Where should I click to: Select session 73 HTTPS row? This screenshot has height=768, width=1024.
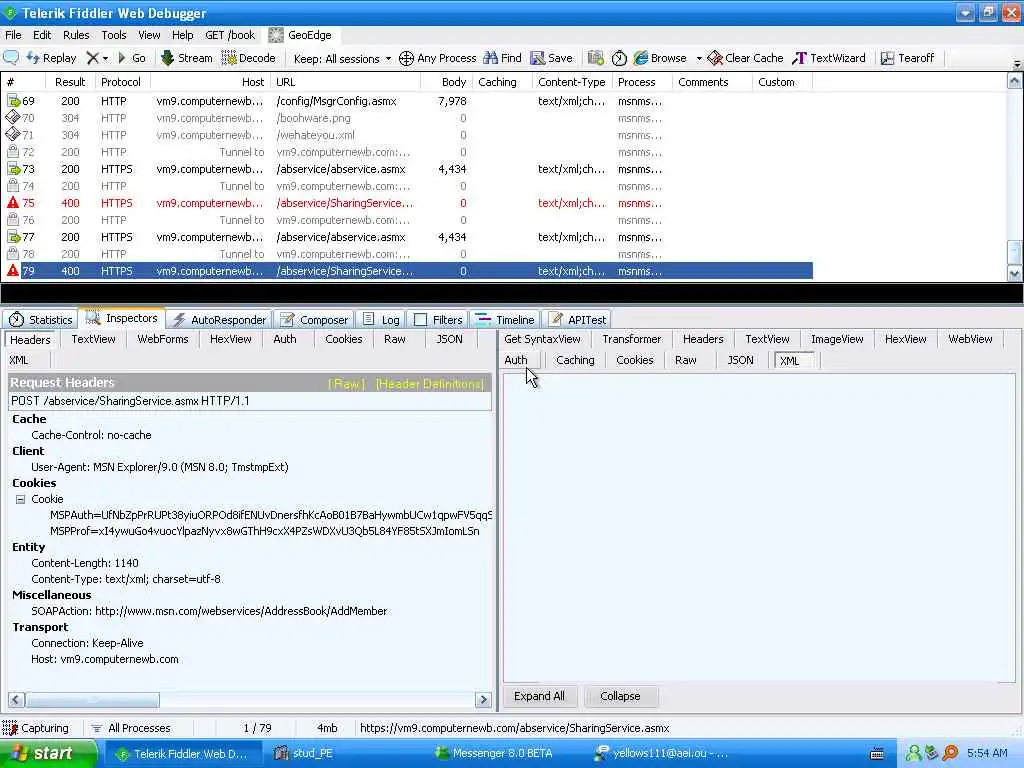tap(407, 169)
